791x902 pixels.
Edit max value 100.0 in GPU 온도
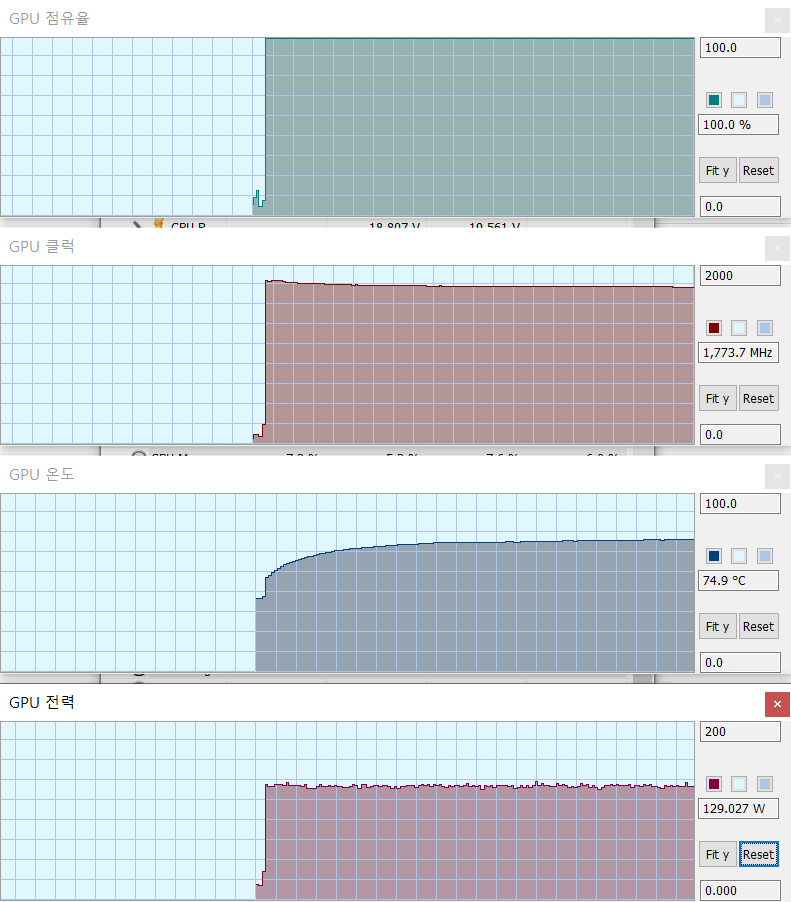tap(740, 503)
